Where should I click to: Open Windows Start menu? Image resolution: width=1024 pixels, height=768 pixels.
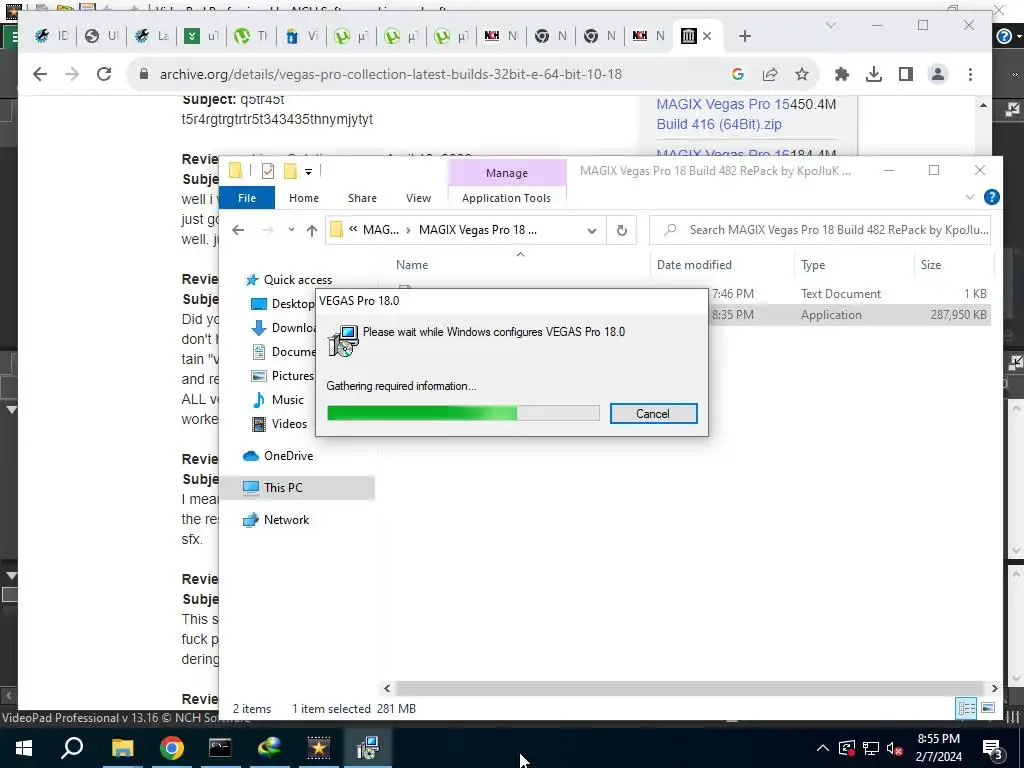click(24, 748)
